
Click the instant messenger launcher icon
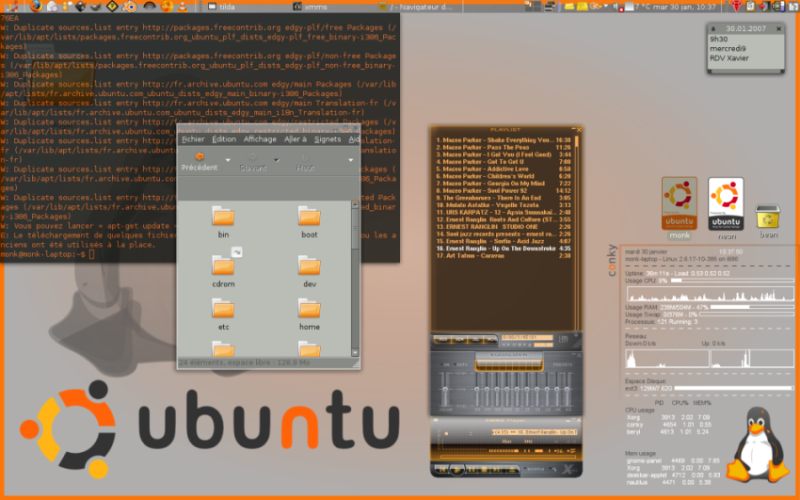tap(66, 6)
